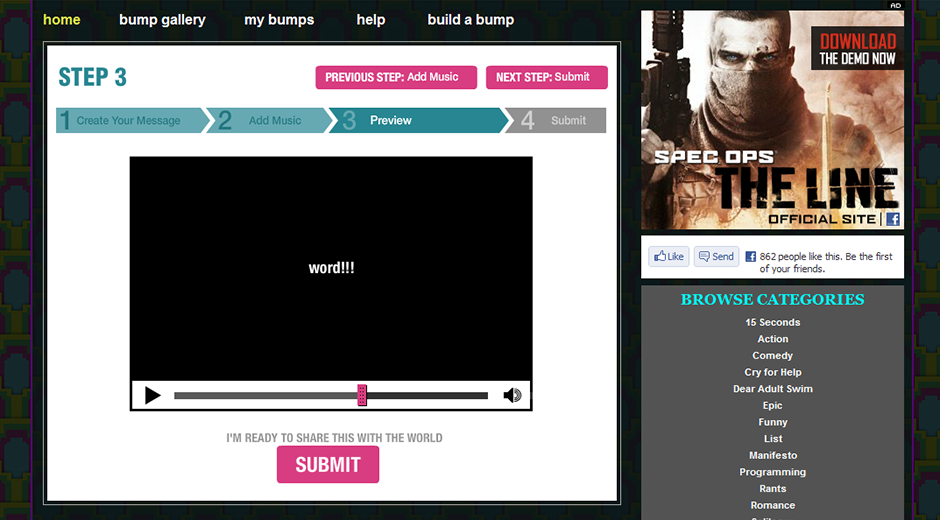The height and width of the screenshot is (520, 940).
Task: Play the bump preview video
Action: tap(152, 395)
